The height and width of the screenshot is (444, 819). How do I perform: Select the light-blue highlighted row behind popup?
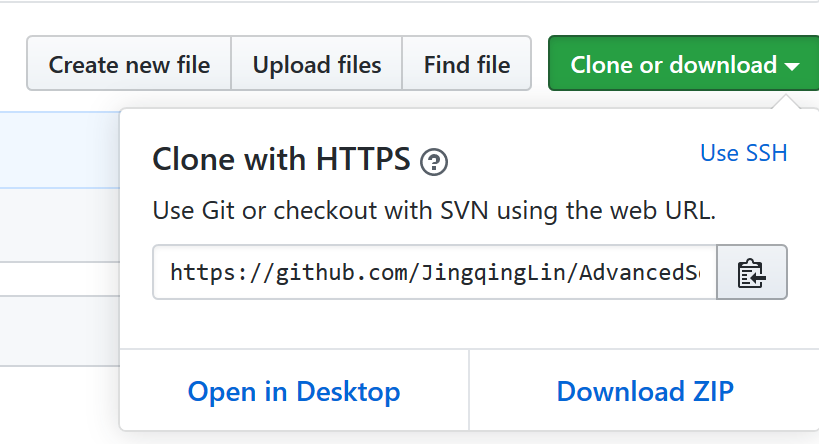[x=60, y=150]
